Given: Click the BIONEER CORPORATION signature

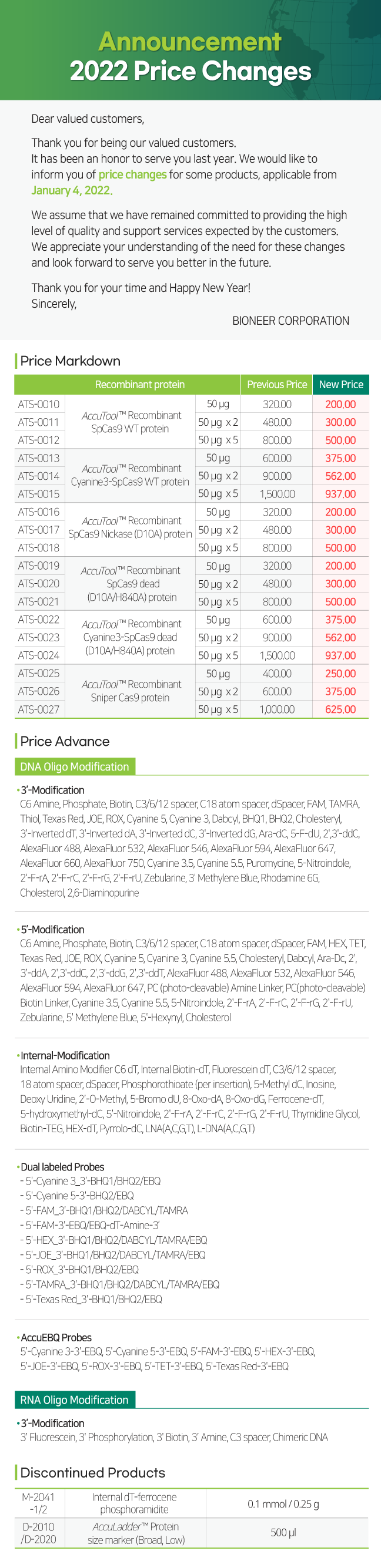Looking at the screenshot, I should [290, 321].
